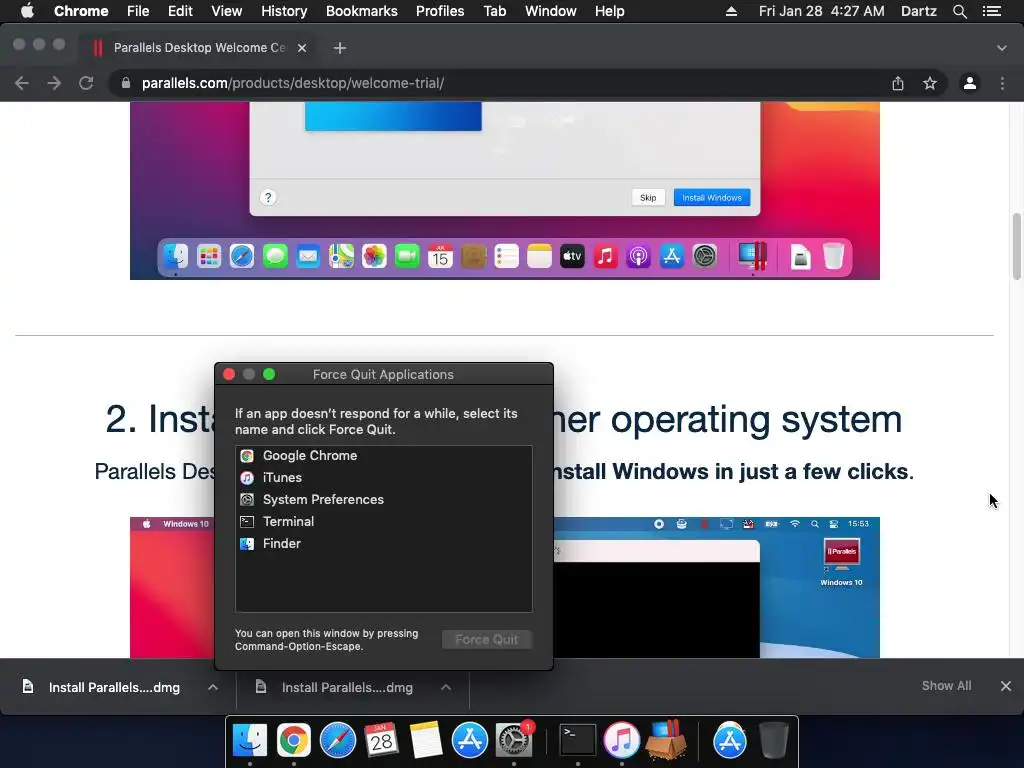Open Notes from the Dock

tap(426, 740)
